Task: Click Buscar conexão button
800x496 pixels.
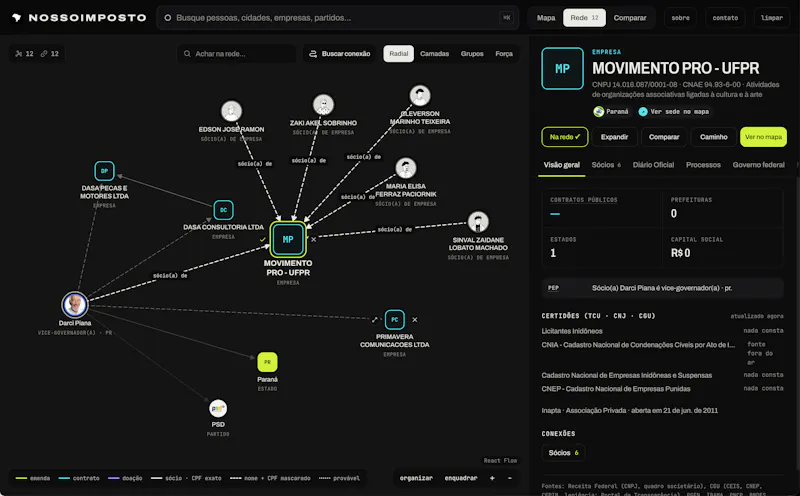Action: [340, 54]
